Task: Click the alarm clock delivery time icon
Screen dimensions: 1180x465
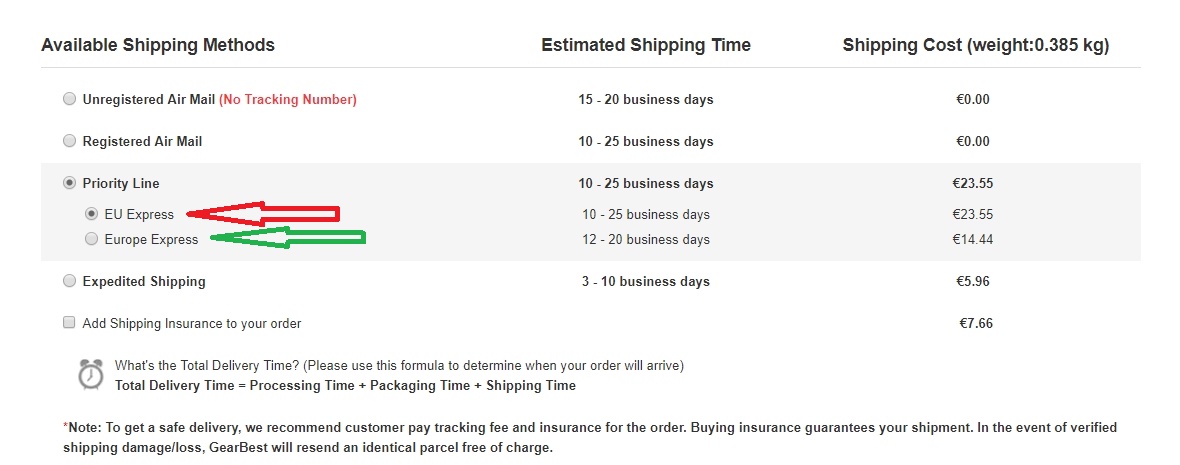Action: (91, 373)
